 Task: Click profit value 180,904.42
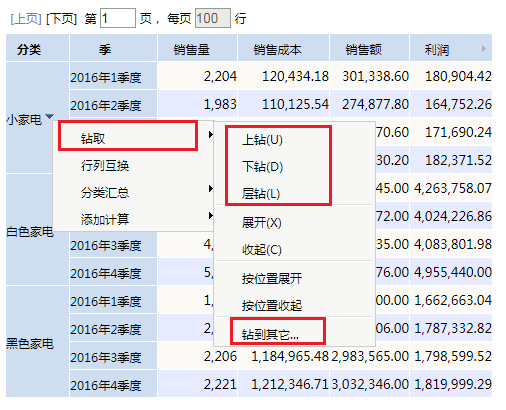[458, 76]
